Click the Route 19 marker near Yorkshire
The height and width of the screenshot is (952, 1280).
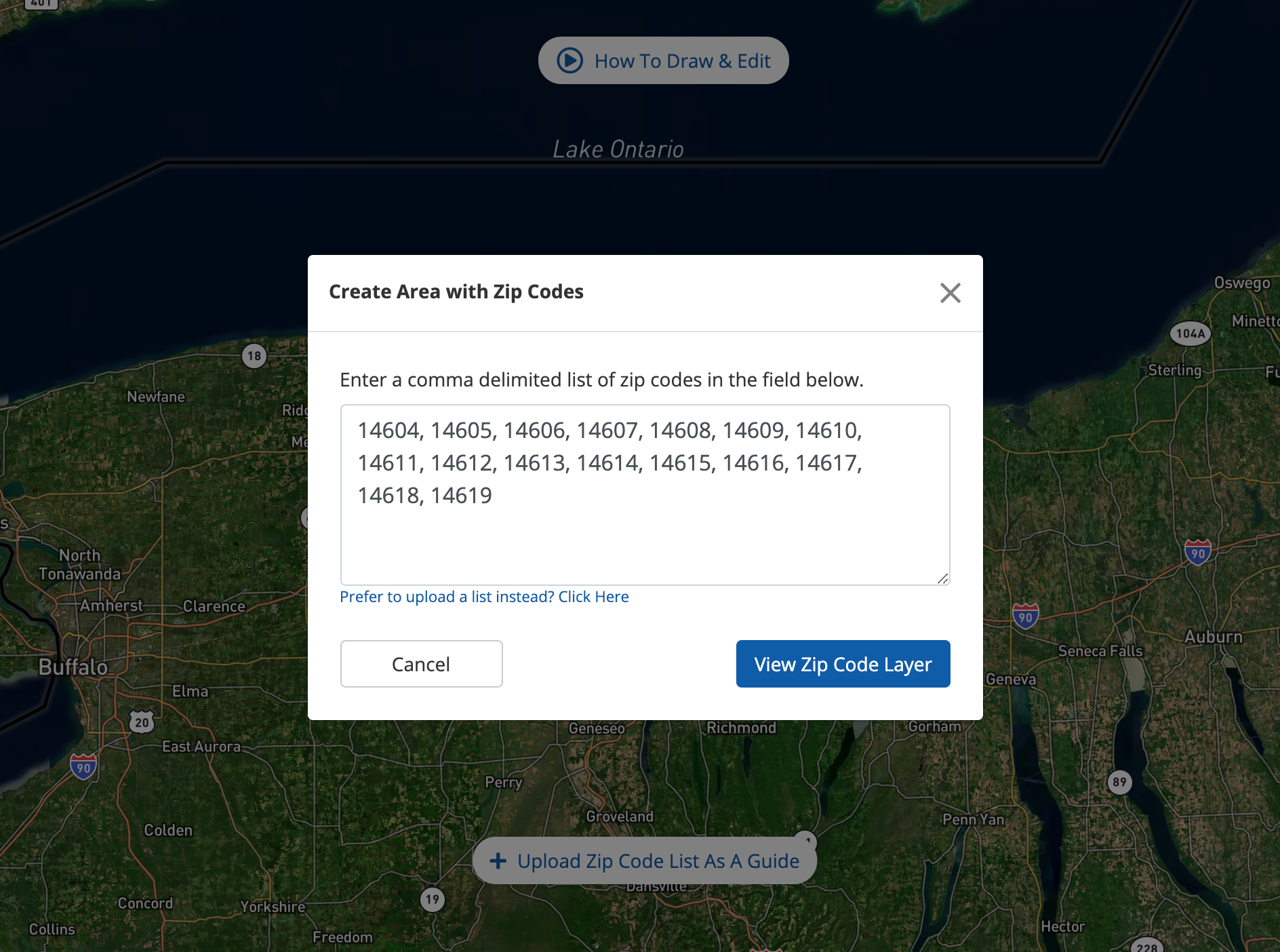(x=433, y=900)
